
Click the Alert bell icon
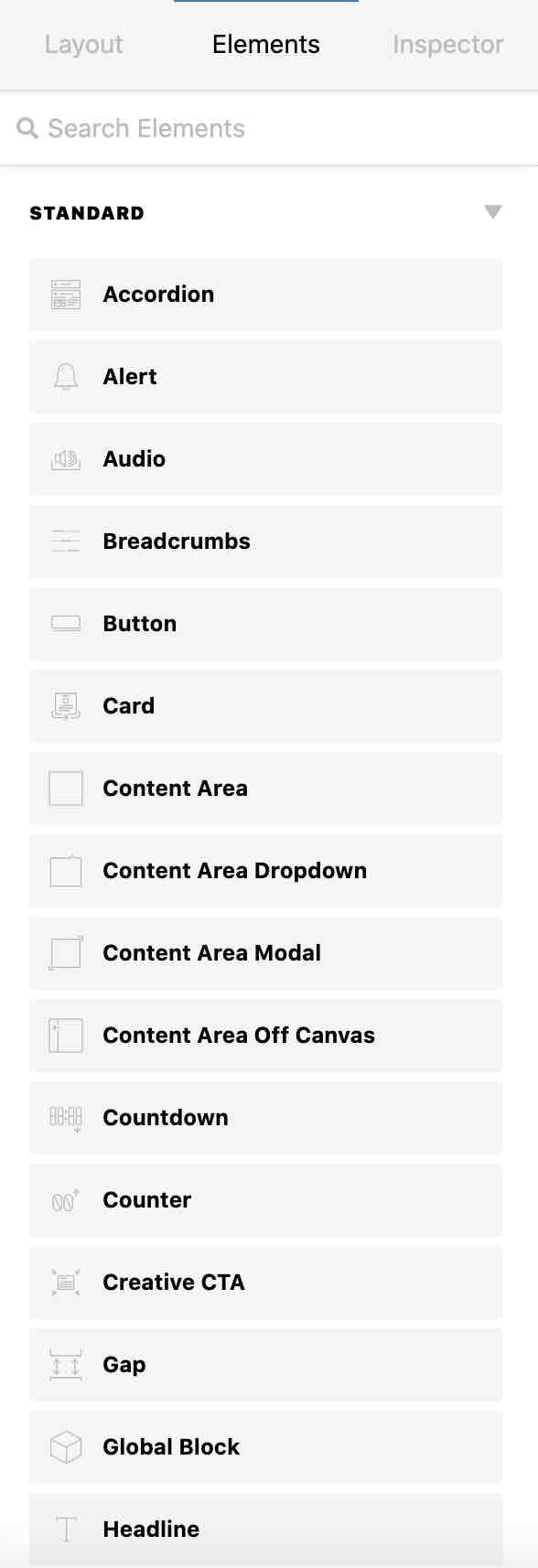coord(65,376)
